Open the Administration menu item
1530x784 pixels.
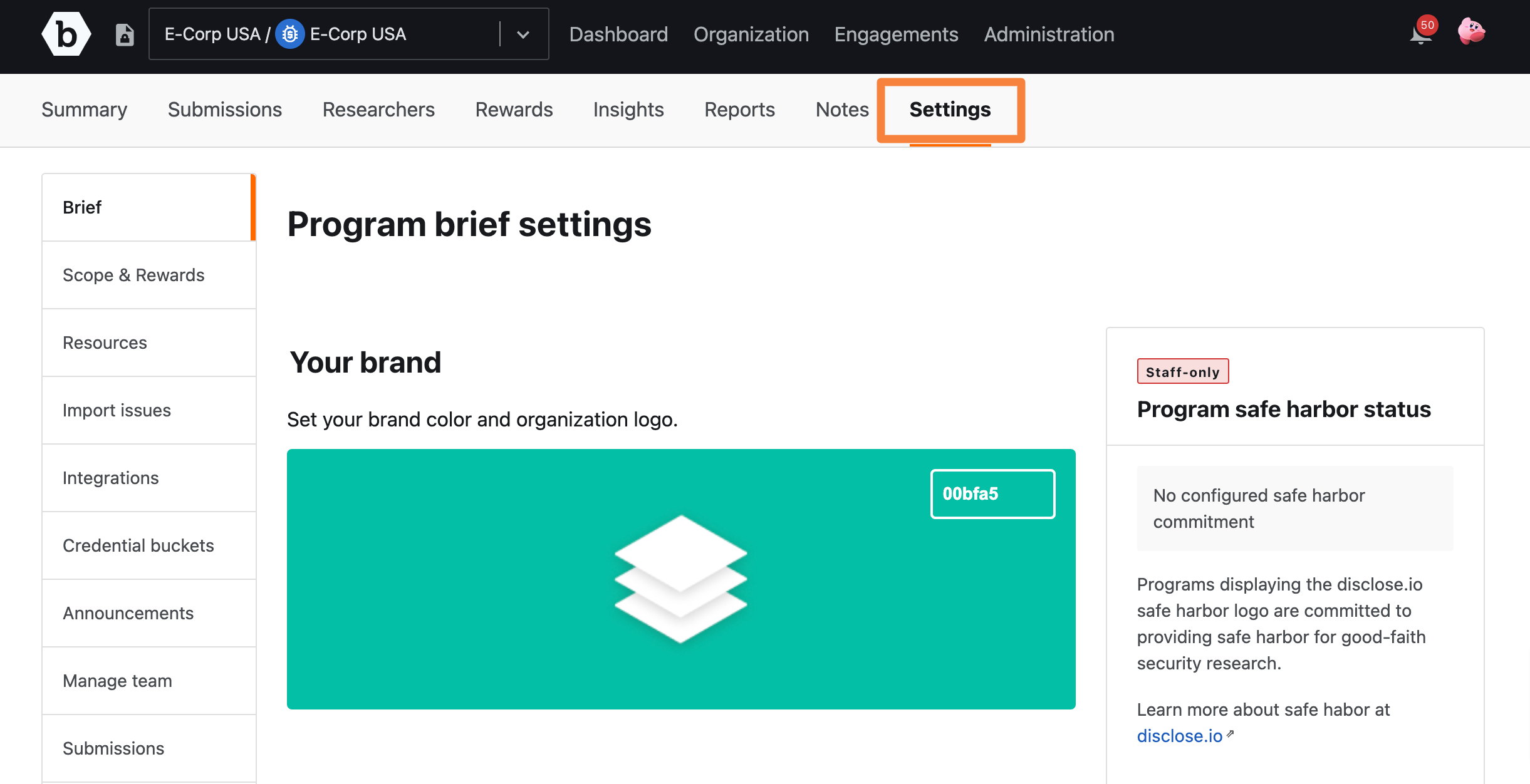tap(1049, 34)
